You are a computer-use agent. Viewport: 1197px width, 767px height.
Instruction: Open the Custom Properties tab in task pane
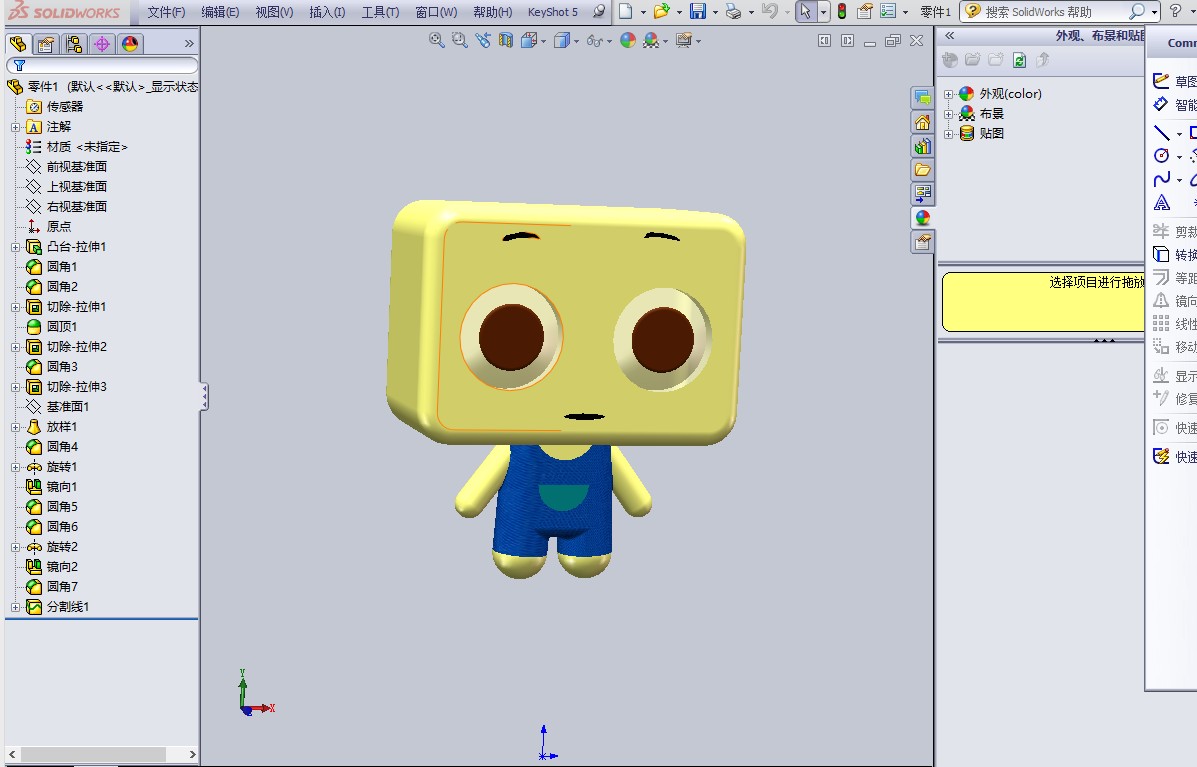click(x=922, y=242)
